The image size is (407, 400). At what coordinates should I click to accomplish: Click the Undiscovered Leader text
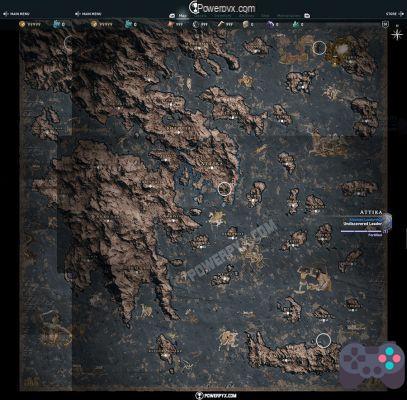tap(362, 224)
